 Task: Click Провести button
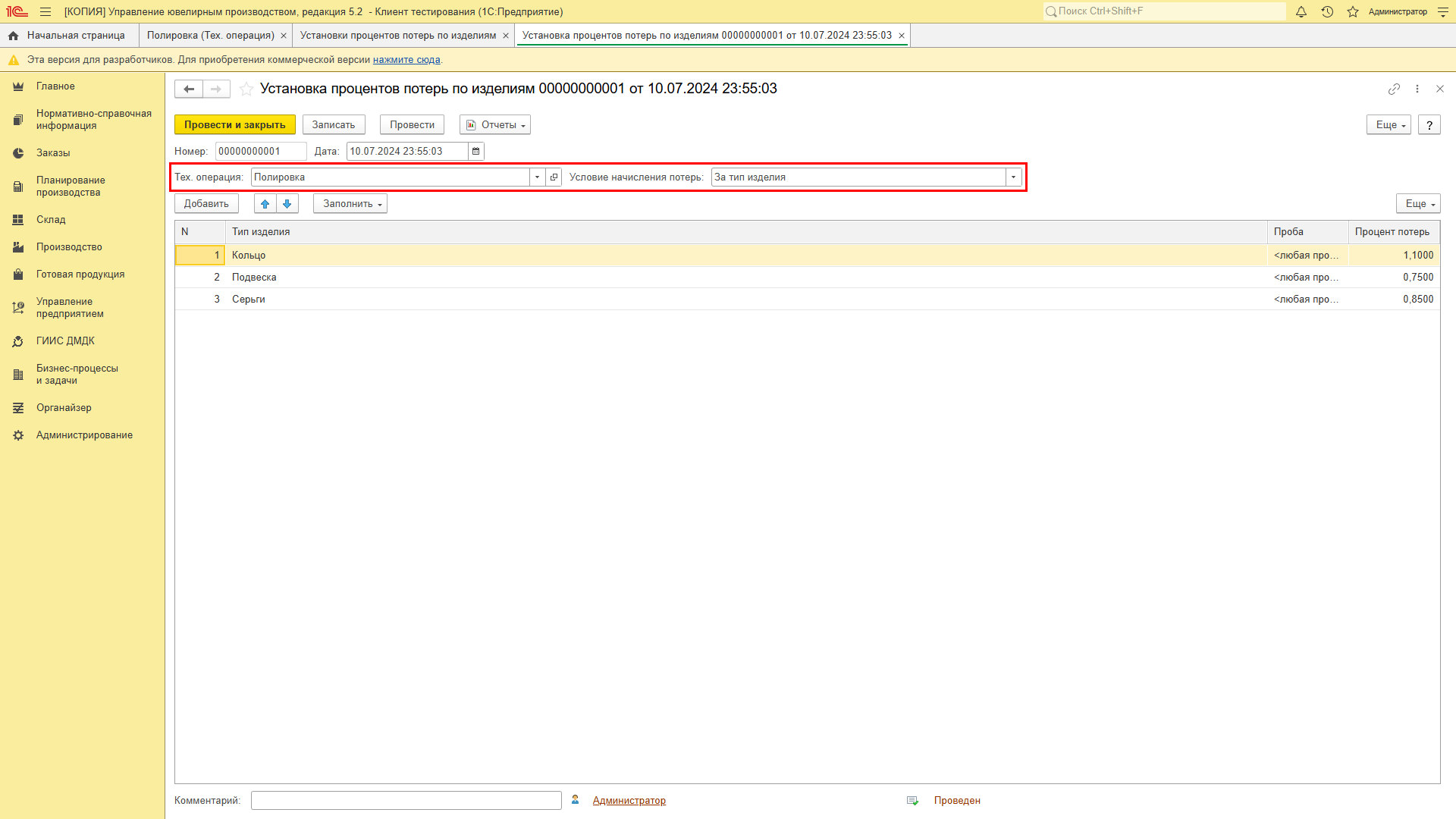click(x=412, y=124)
